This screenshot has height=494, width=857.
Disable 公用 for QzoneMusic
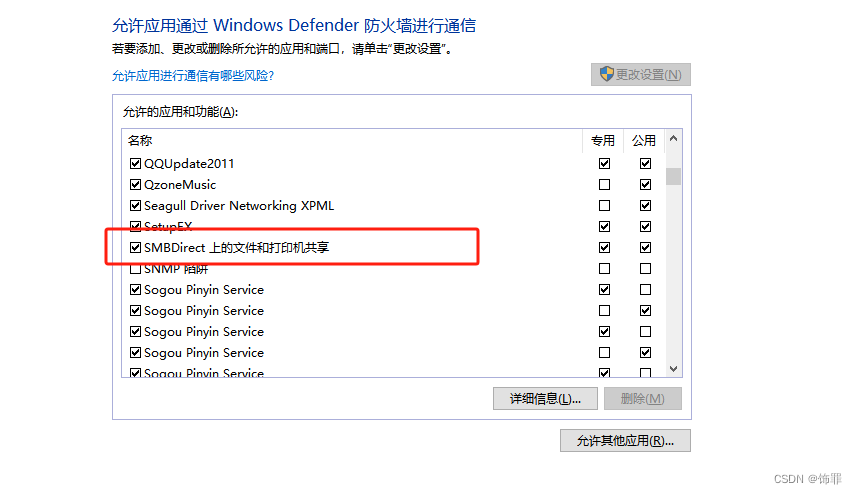(645, 185)
